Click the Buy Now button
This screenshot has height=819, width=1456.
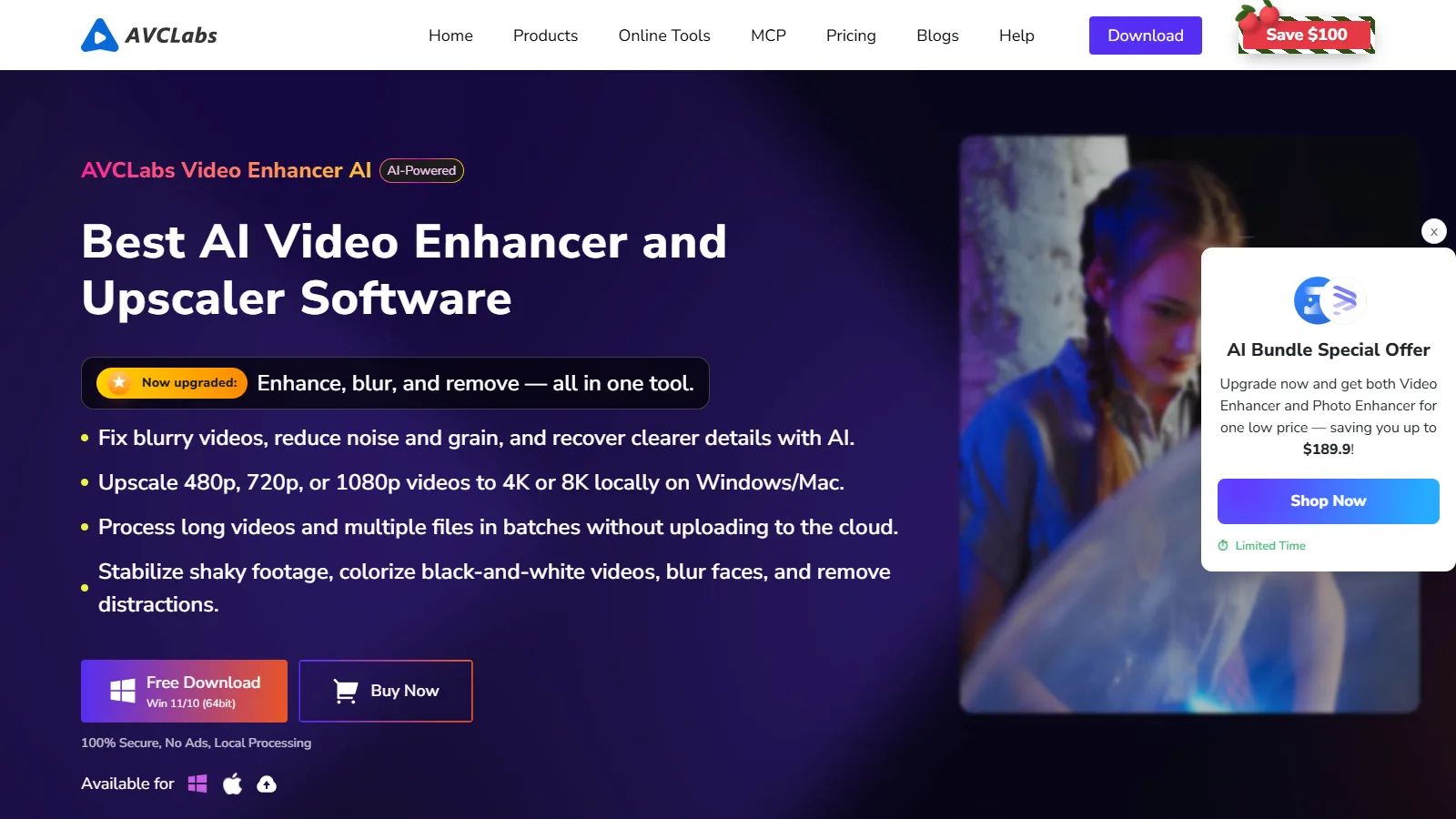click(x=386, y=691)
